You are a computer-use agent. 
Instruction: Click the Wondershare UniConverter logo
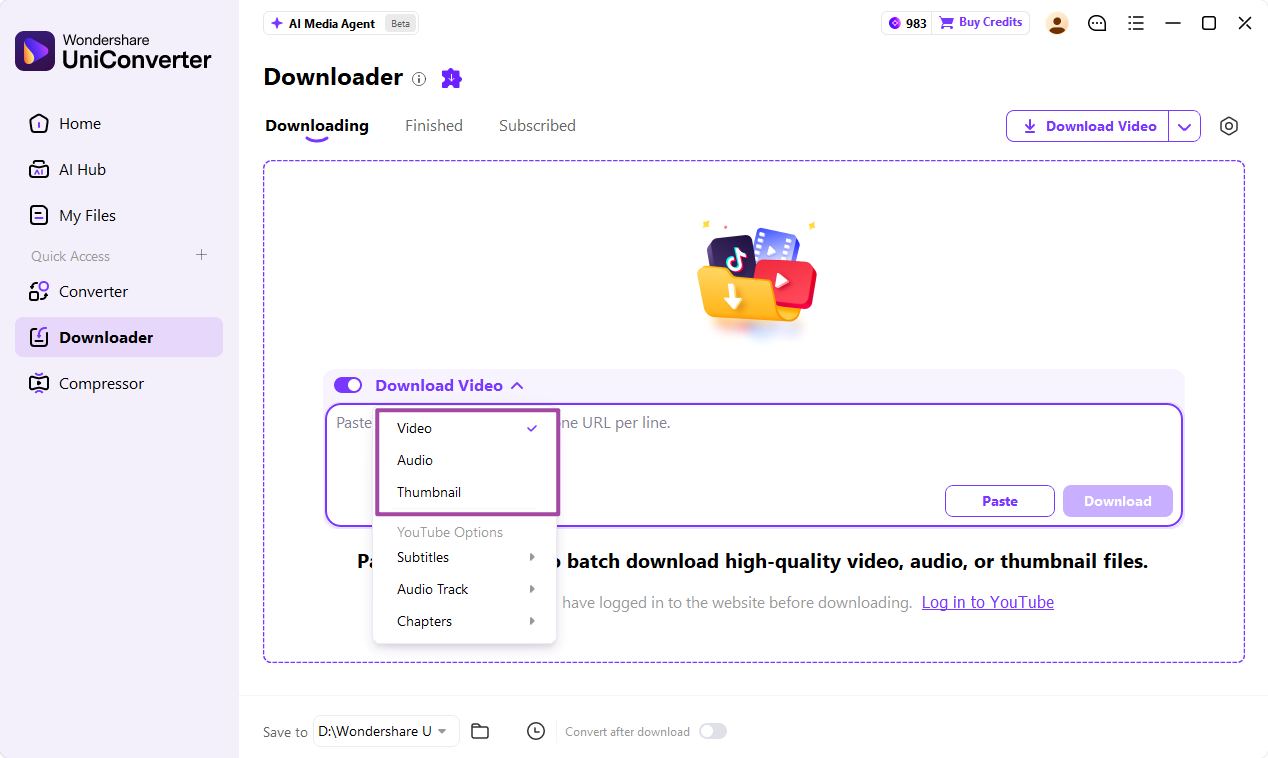click(113, 51)
